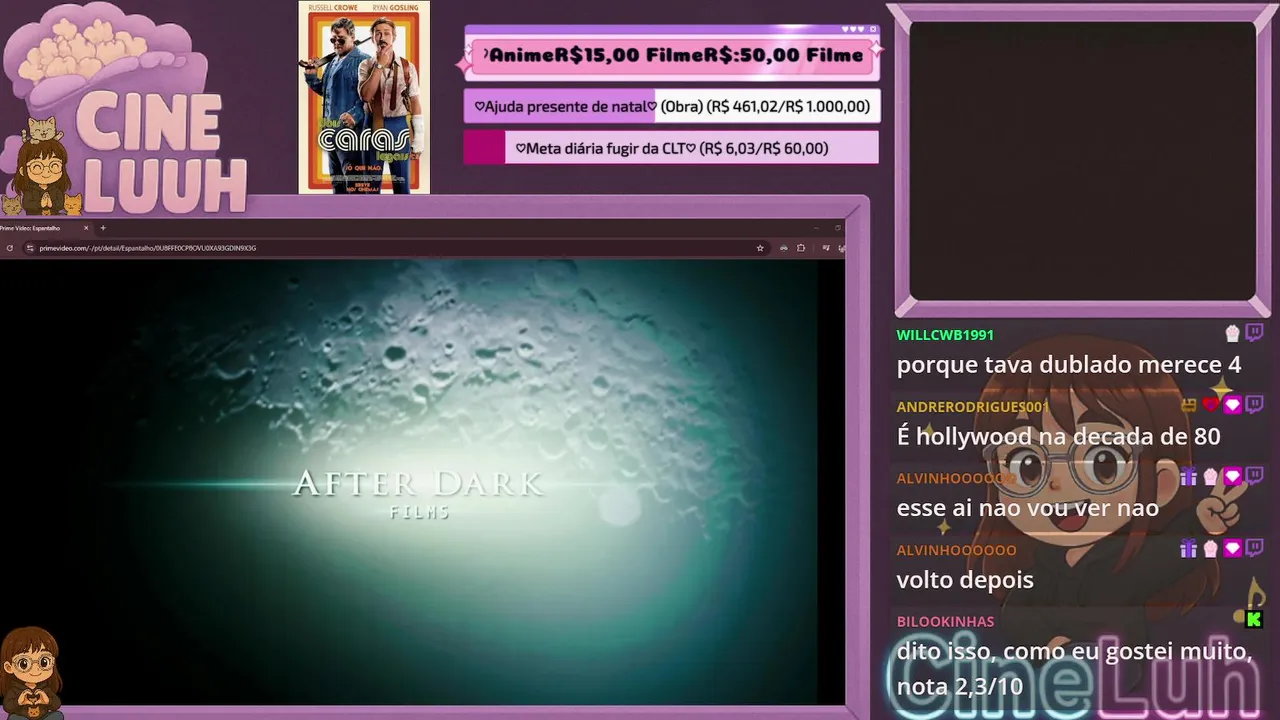Open site info icon left of primevideo.com URL

pyautogui.click(x=29, y=248)
